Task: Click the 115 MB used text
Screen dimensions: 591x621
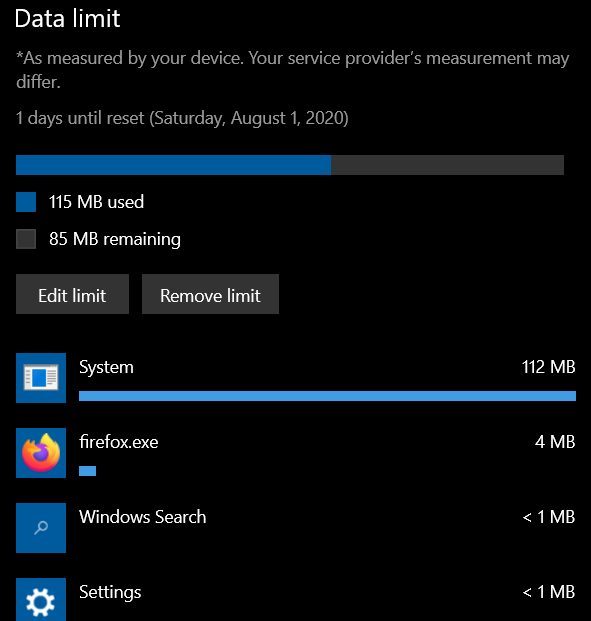Action: coord(96,202)
